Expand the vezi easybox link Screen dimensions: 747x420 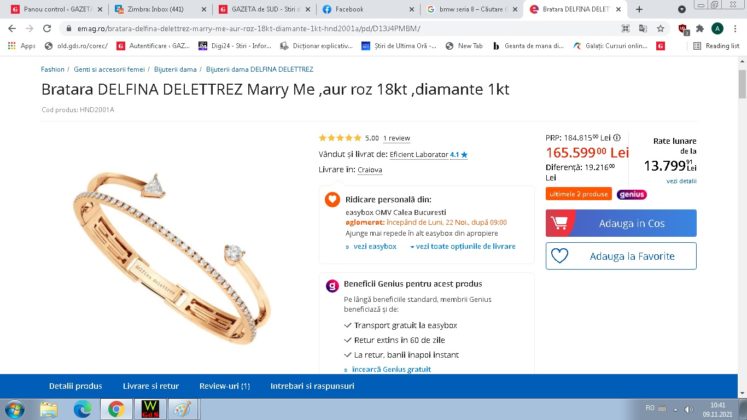click(371, 246)
